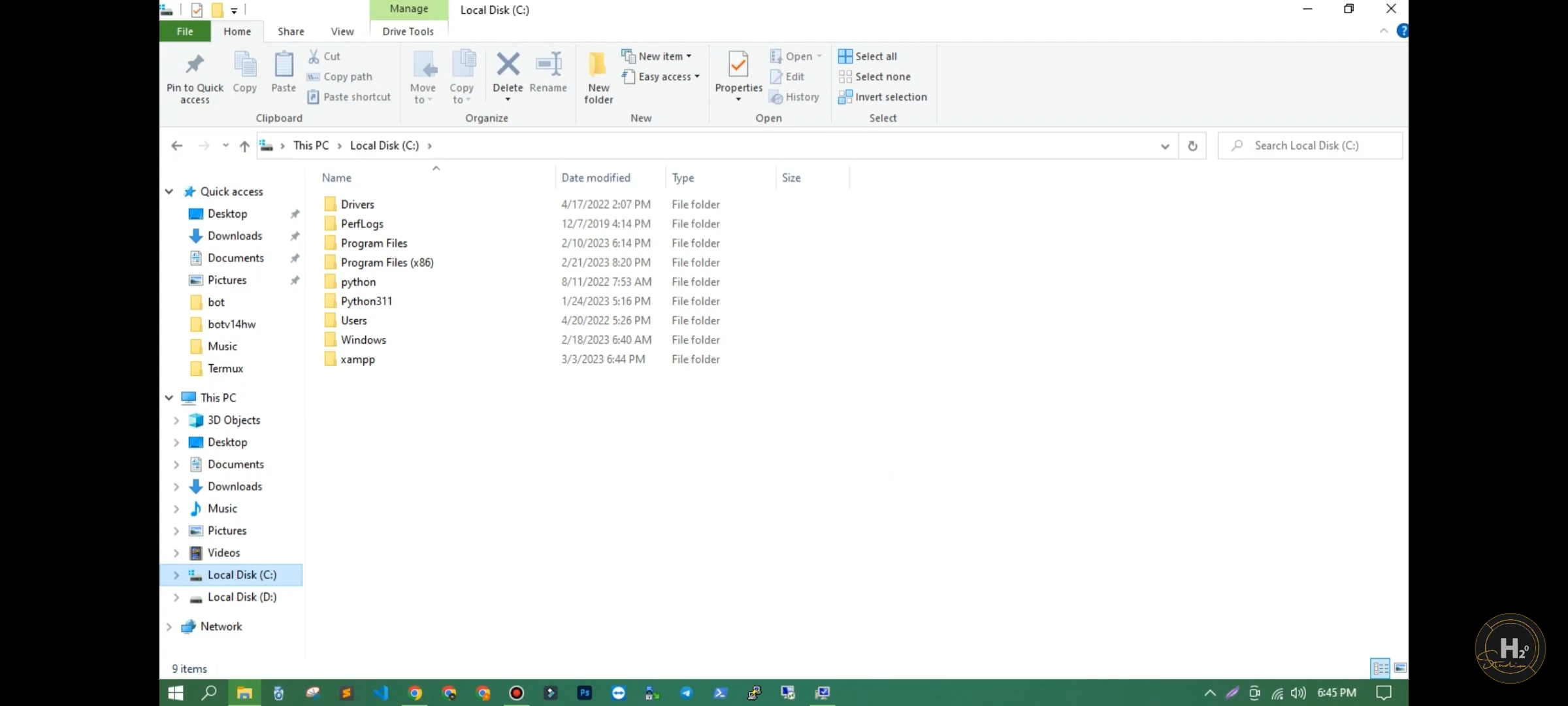Sort by Date modified column header
1568x706 pixels.
(x=596, y=178)
